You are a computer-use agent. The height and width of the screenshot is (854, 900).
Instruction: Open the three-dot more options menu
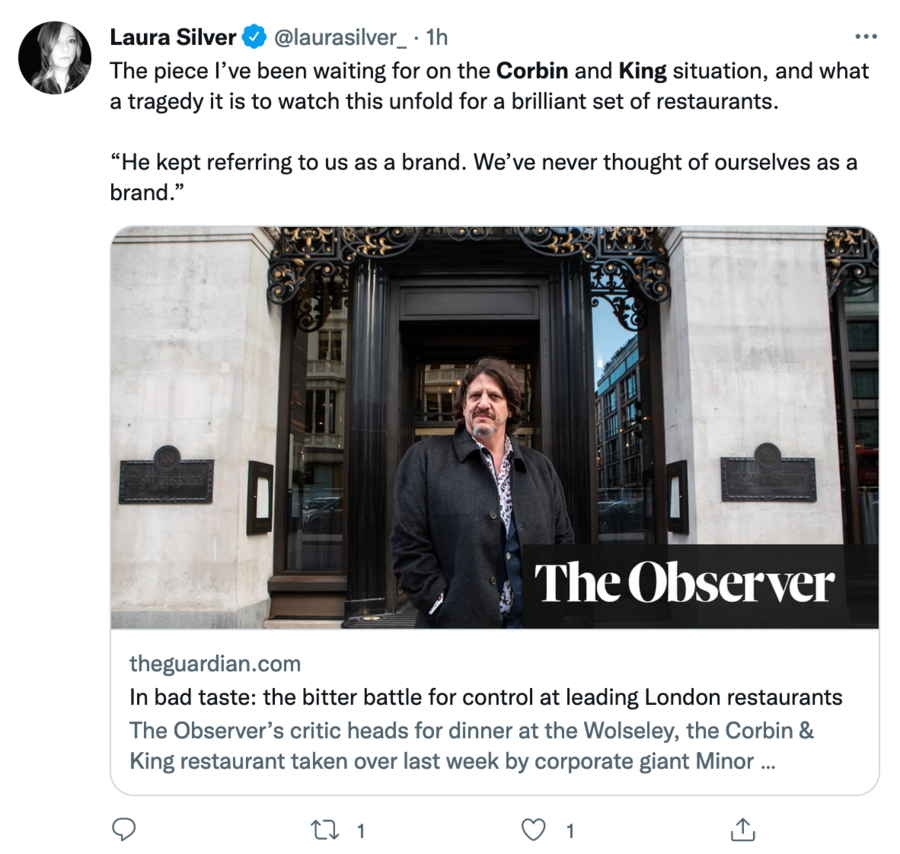[865, 37]
